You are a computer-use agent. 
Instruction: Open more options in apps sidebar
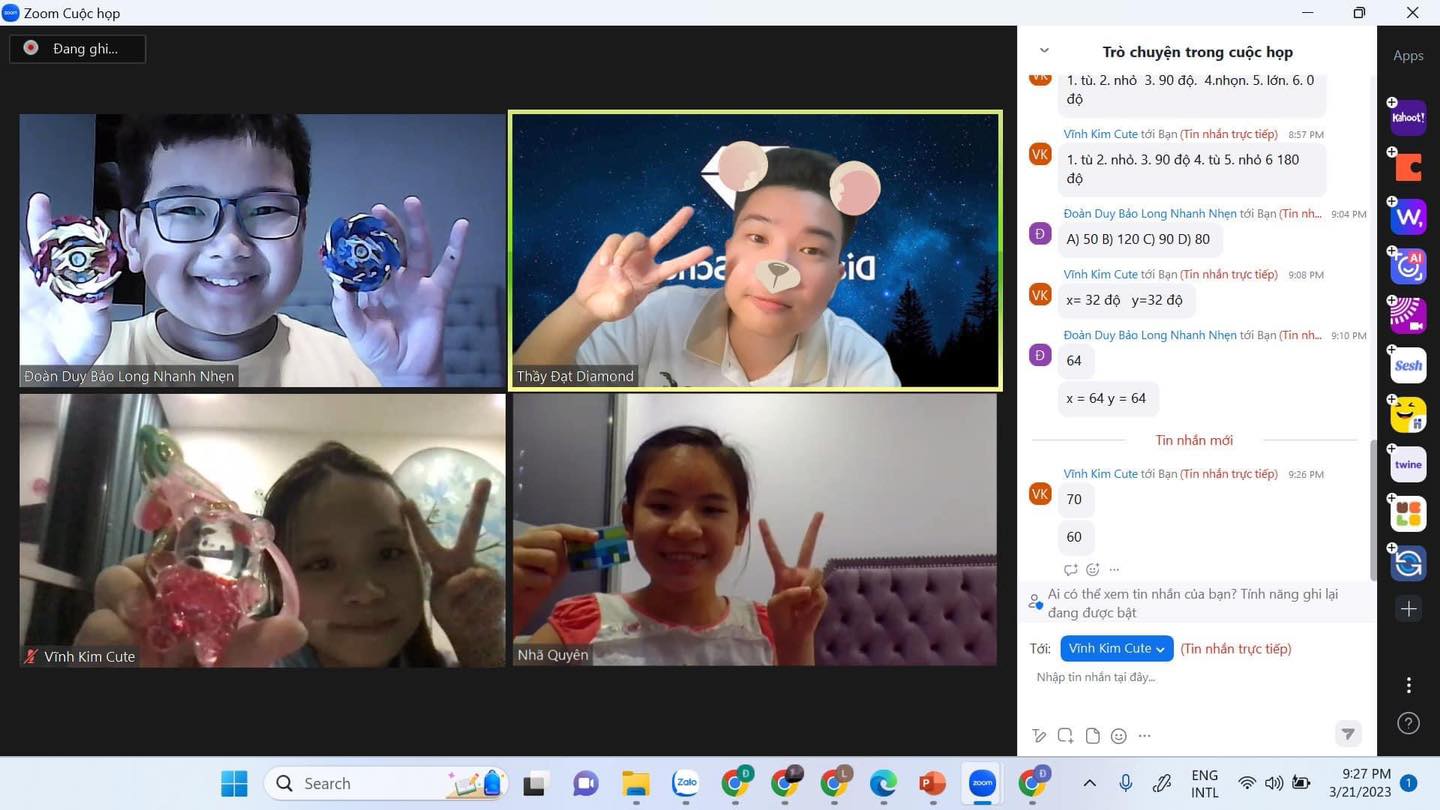(x=1408, y=685)
